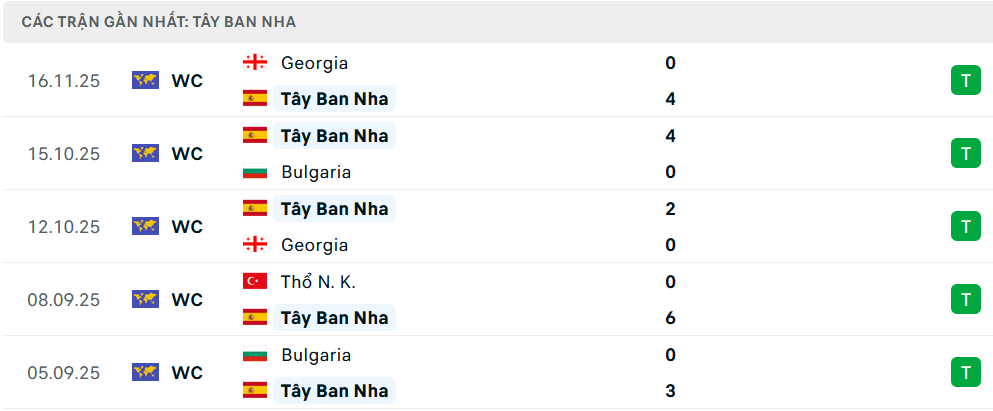Open Georgia team in 16.11.25 match
This screenshot has height=411, width=993.
(x=314, y=63)
